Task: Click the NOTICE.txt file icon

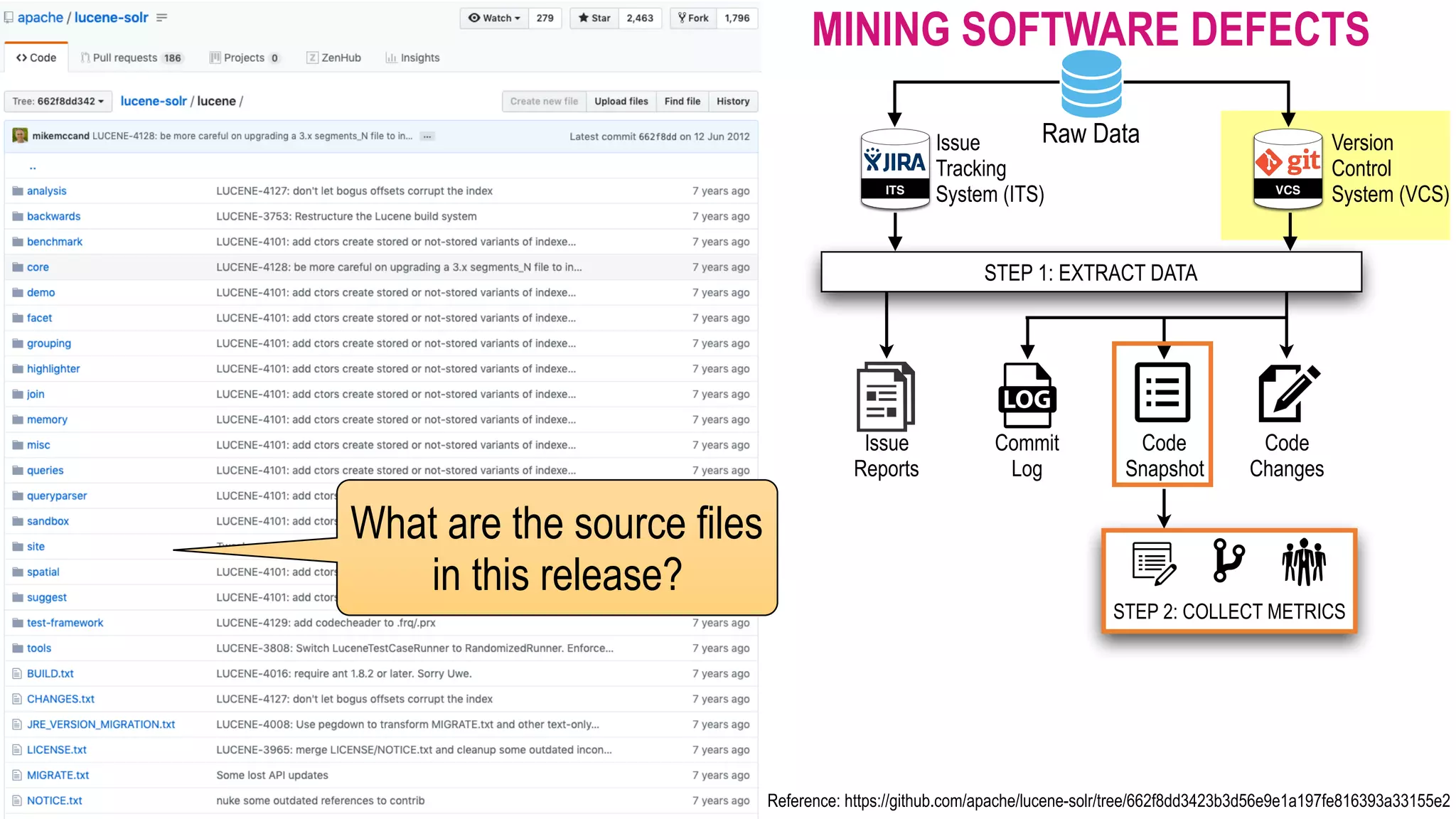Action: 17,801
